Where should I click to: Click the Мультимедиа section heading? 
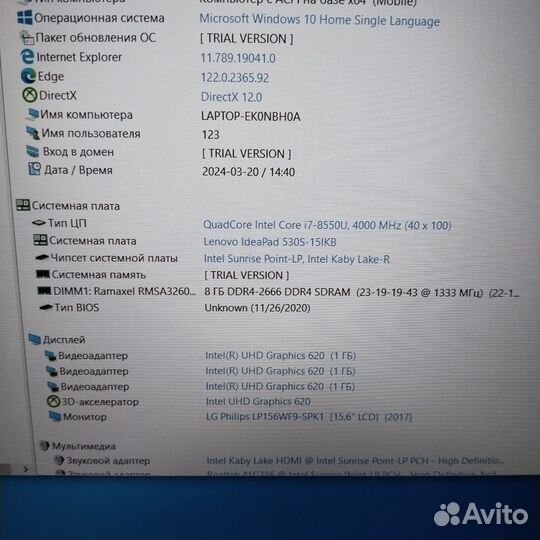84,446
